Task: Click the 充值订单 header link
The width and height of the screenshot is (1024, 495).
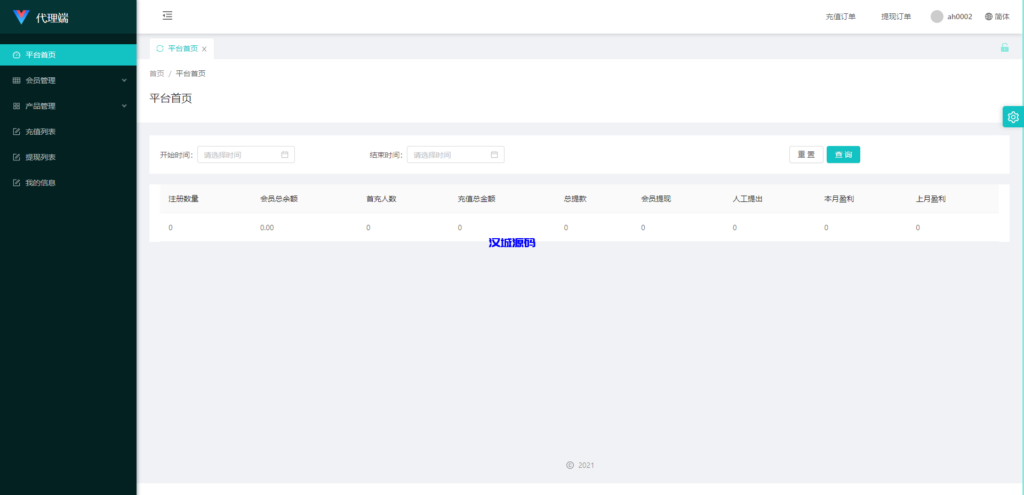Action: coord(840,16)
